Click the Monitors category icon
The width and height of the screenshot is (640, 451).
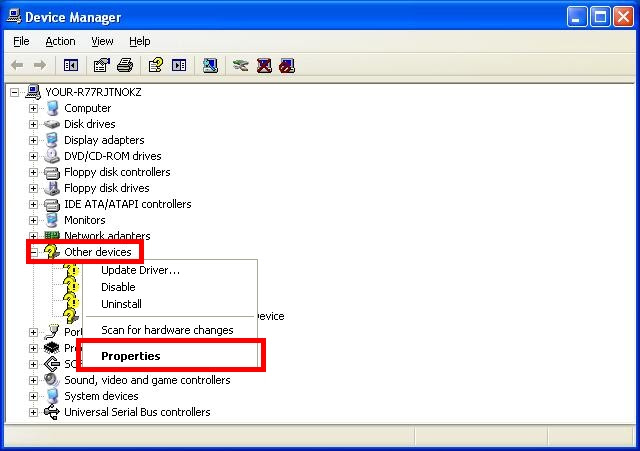pos(52,220)
